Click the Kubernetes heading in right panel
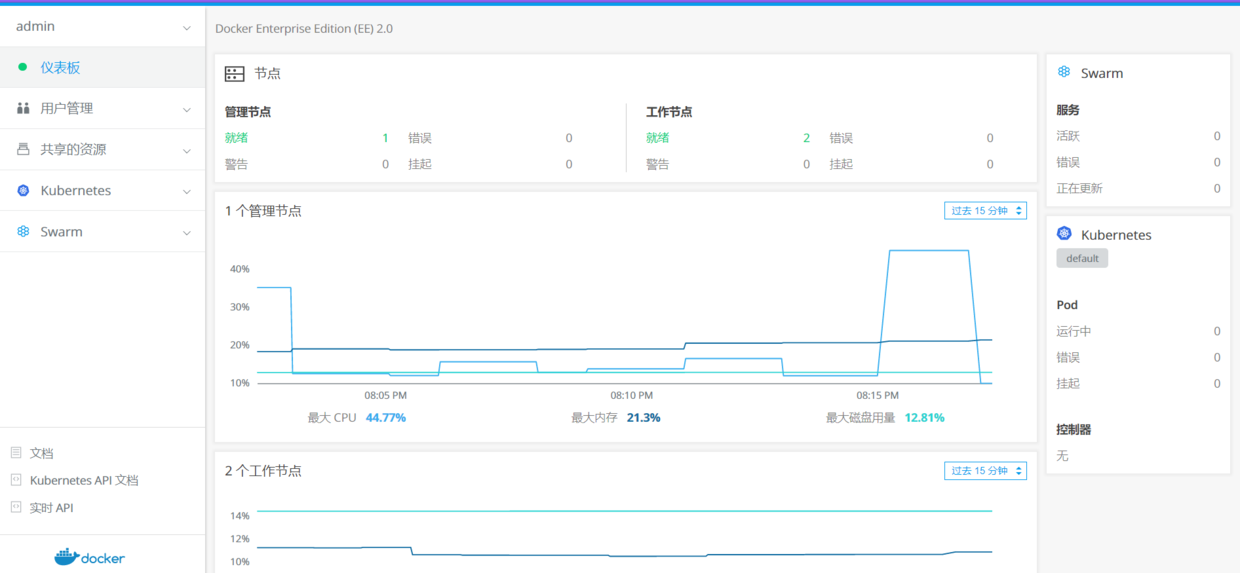This screenshot has height=573, width=1240. [1116, 235]
